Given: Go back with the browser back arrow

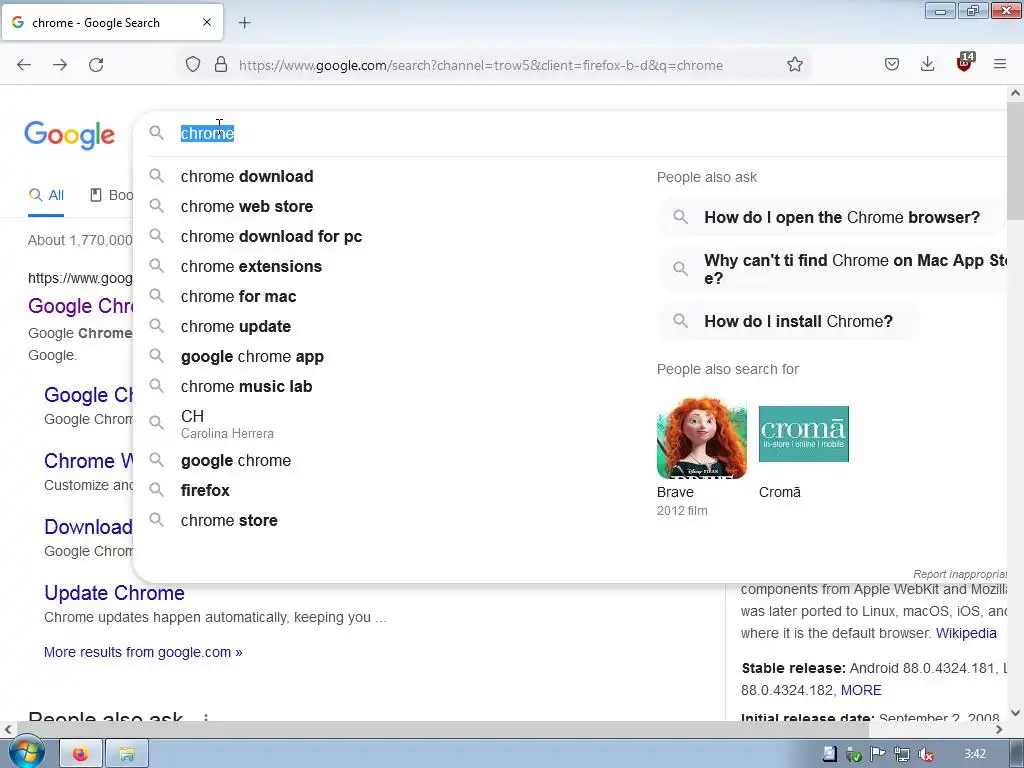Looking at the screenshot, I should (24, 65).
